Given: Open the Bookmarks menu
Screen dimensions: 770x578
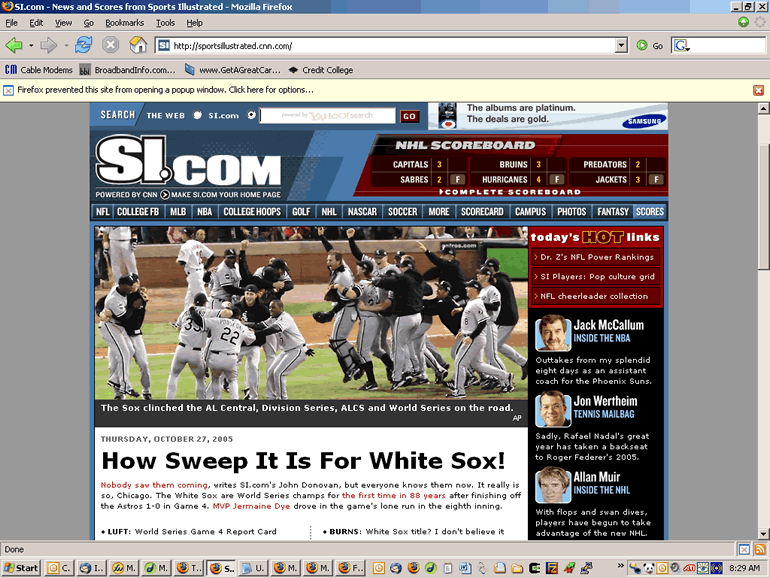Looking at the screenshot, I should [125, 23].
